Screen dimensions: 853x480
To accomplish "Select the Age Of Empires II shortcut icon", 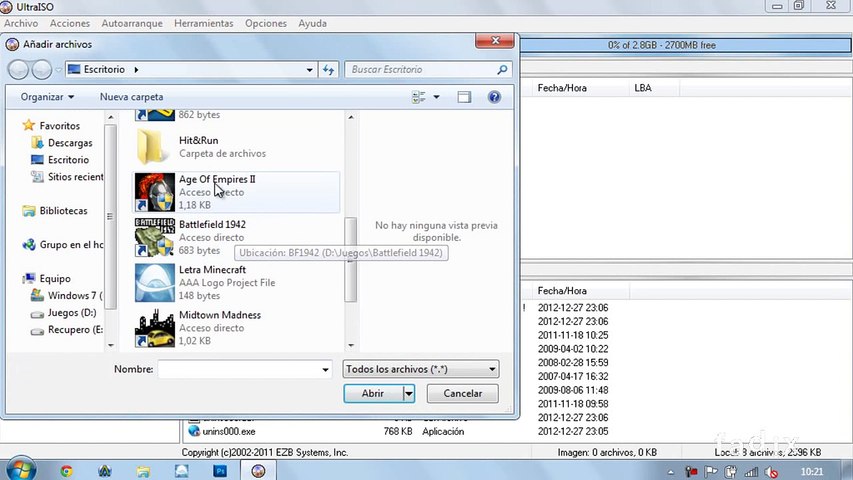I will point(154,192).
